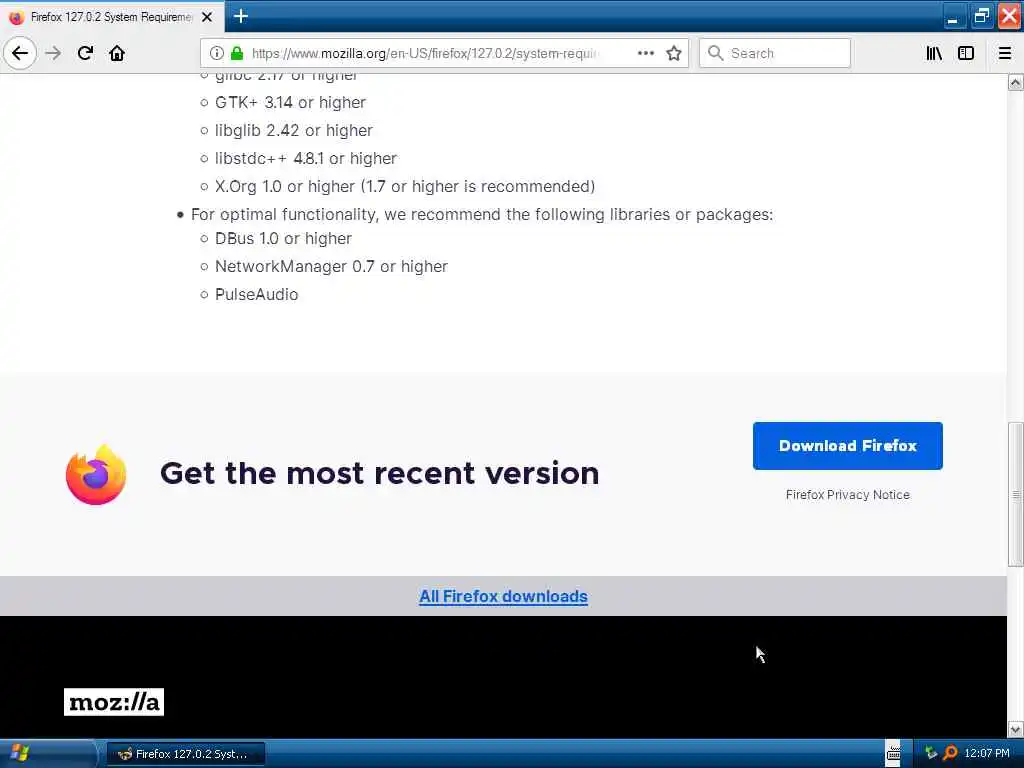Screen dimensions: 1024x768
Task: Click the vertical scrollbar thumb
Action: 1015,494
